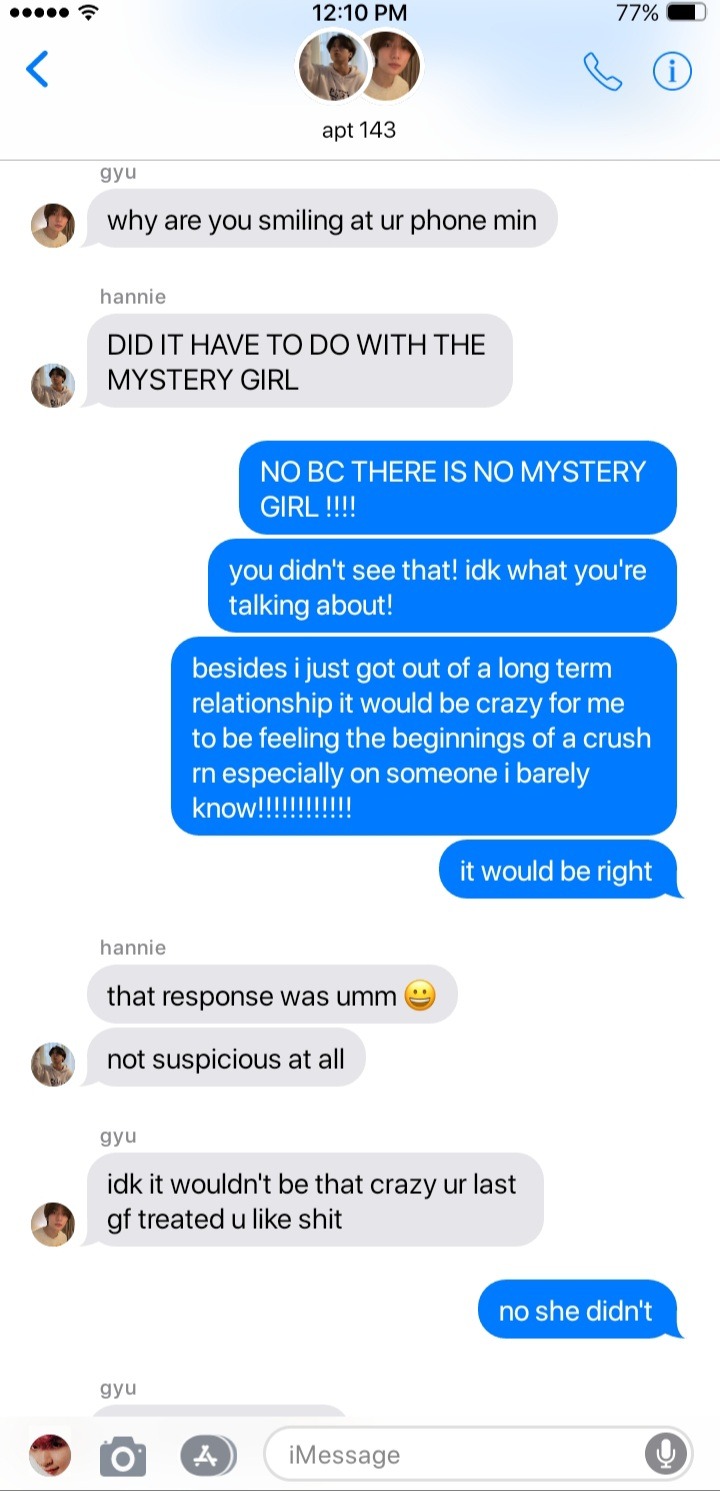The height and width of the screenshot is (1491, 720).
Task: Open group avatars at top
Action: coord(360,66)
